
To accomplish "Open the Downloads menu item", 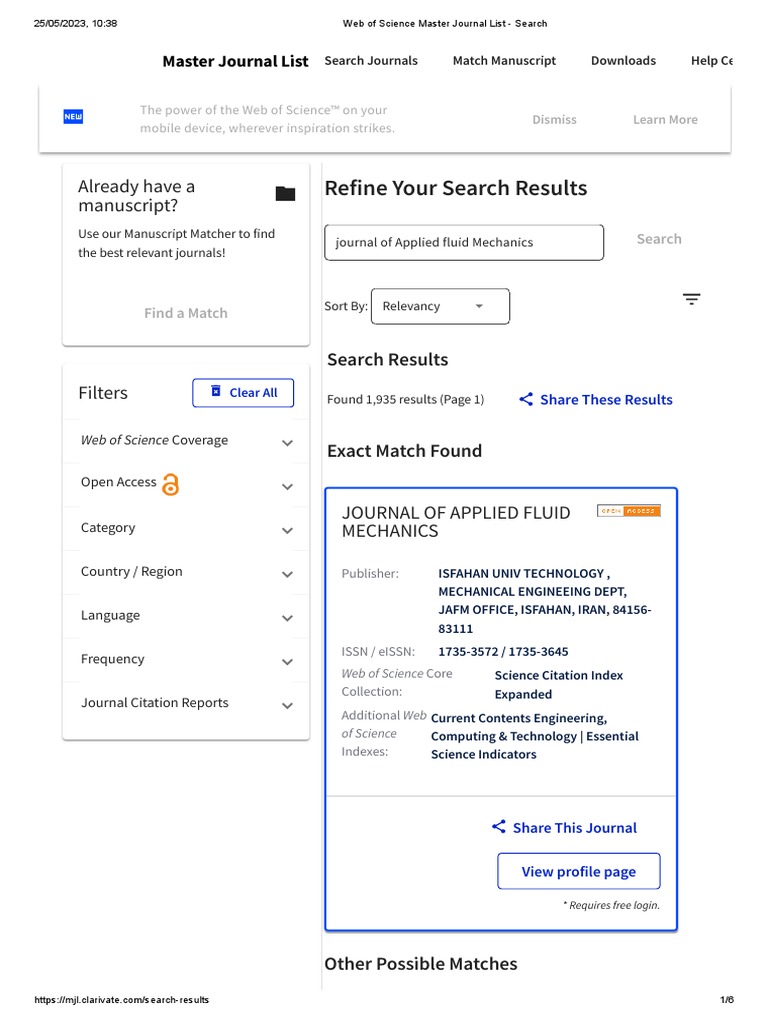I will 623,61.
